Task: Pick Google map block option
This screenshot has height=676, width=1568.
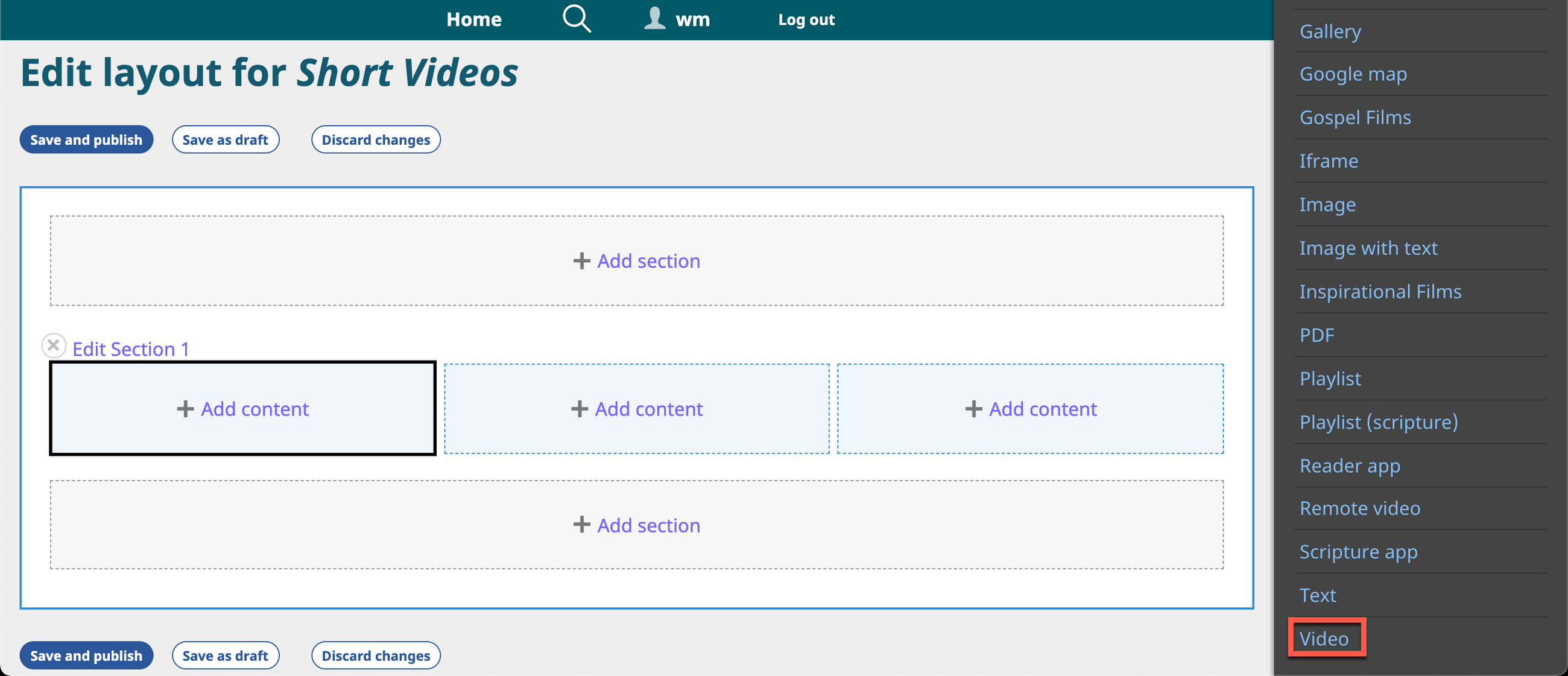Action: click(x=1353, y=74)
